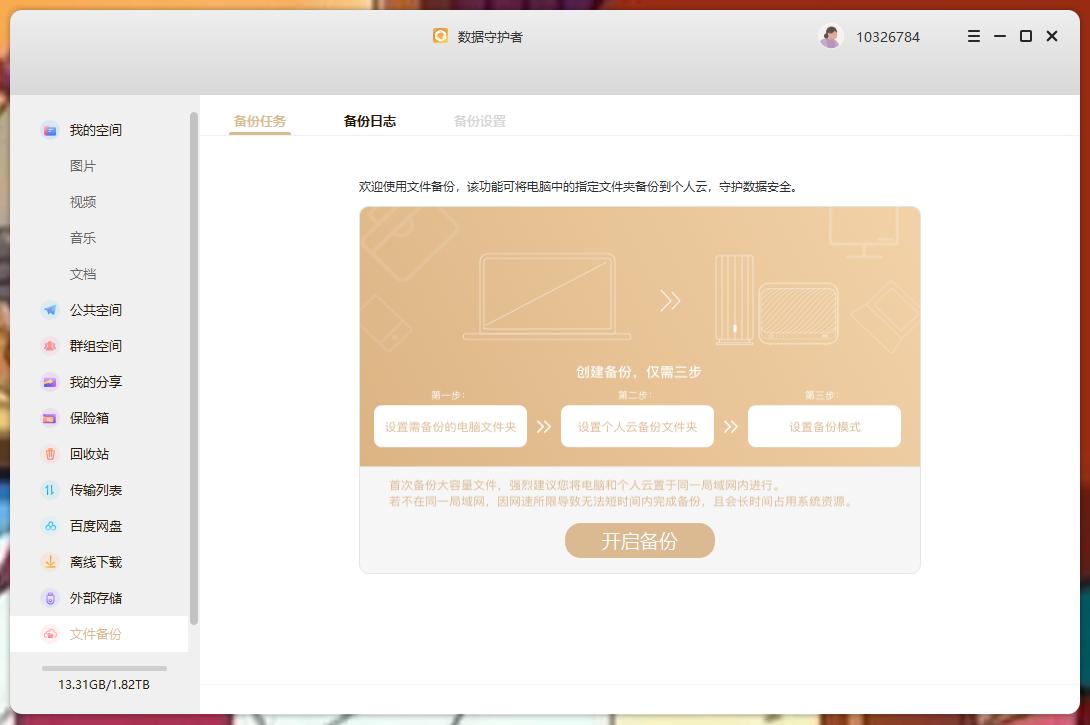Screen dimensions: 1090x725
Task: Click the 数据守护者 app logo icon
Action: click(442, 36)
